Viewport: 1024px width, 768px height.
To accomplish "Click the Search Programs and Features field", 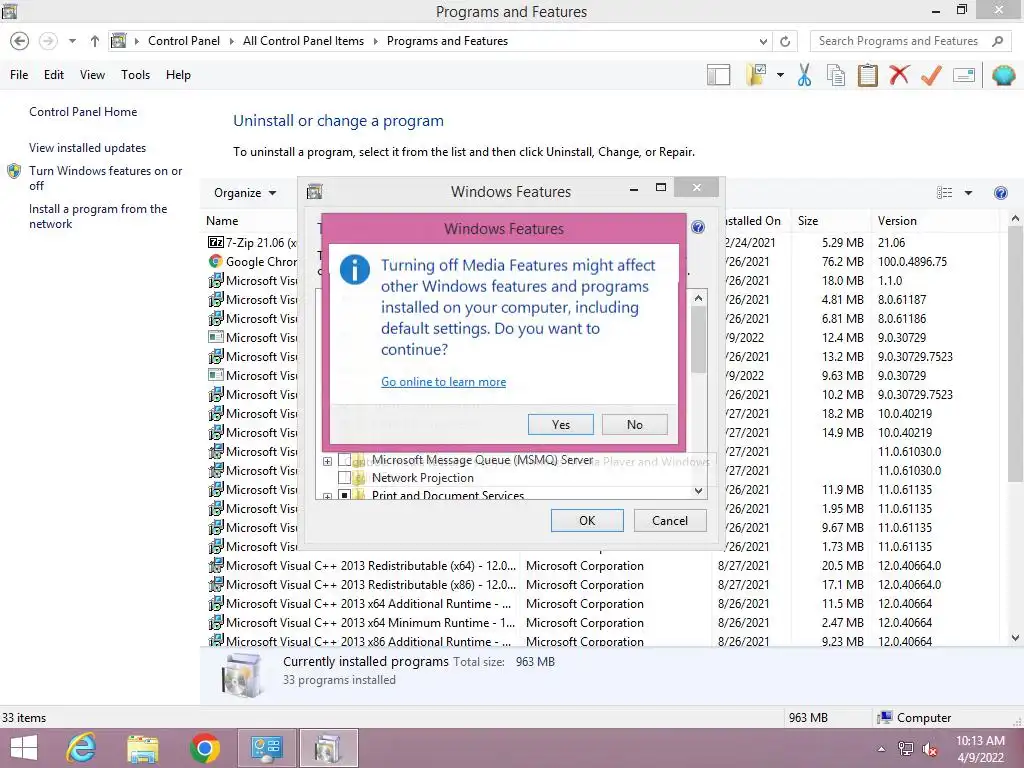I will coord(912,41).
